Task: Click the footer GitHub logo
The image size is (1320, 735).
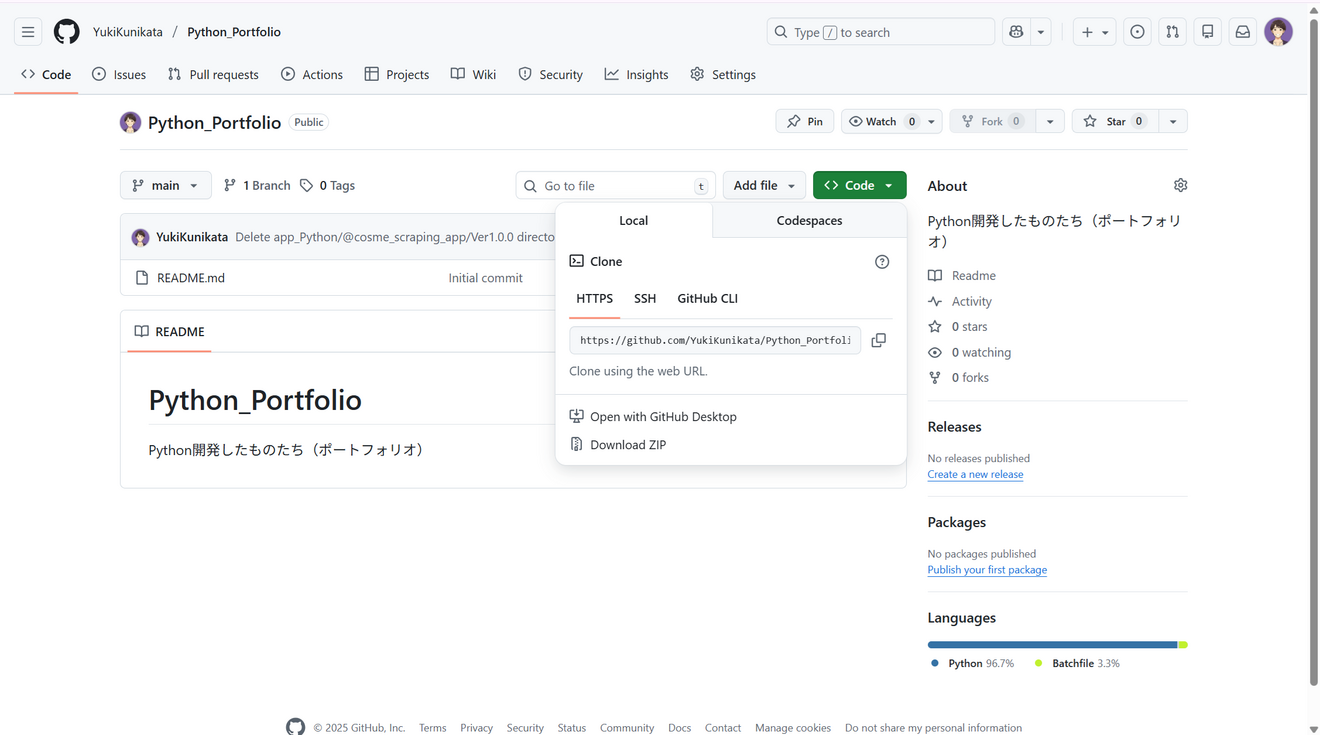Action: 295,727
